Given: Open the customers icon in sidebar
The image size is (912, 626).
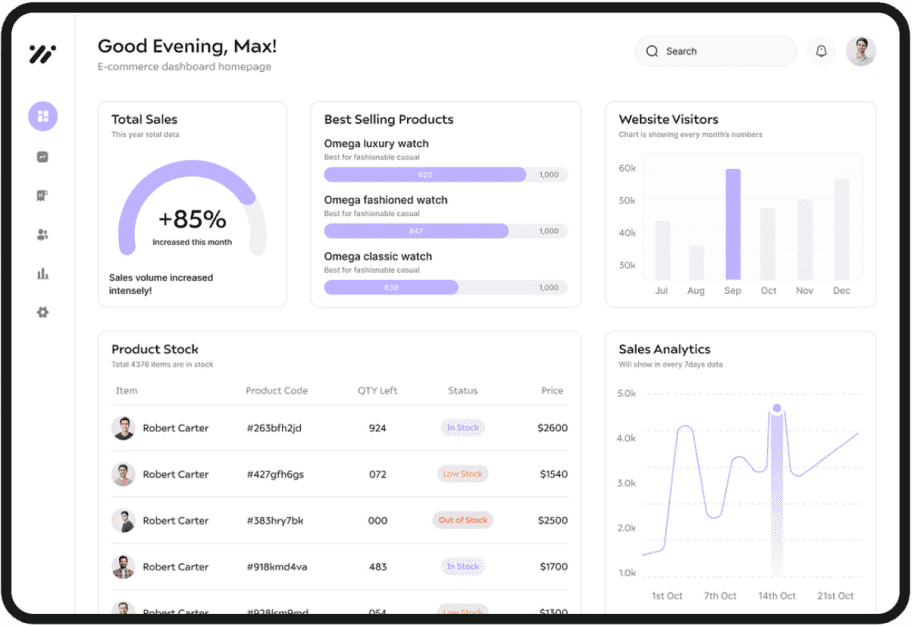Looking at the screenshot, I should click(43, 235).
